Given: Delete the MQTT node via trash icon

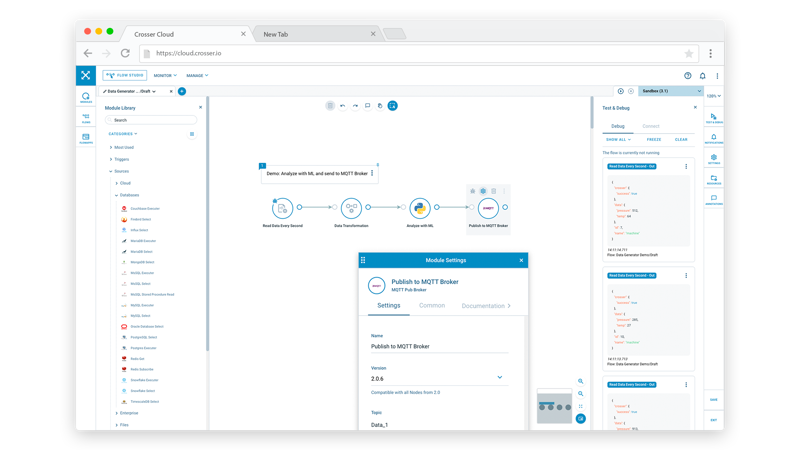Looking at the screenshot, I should [x=493, y=191].
